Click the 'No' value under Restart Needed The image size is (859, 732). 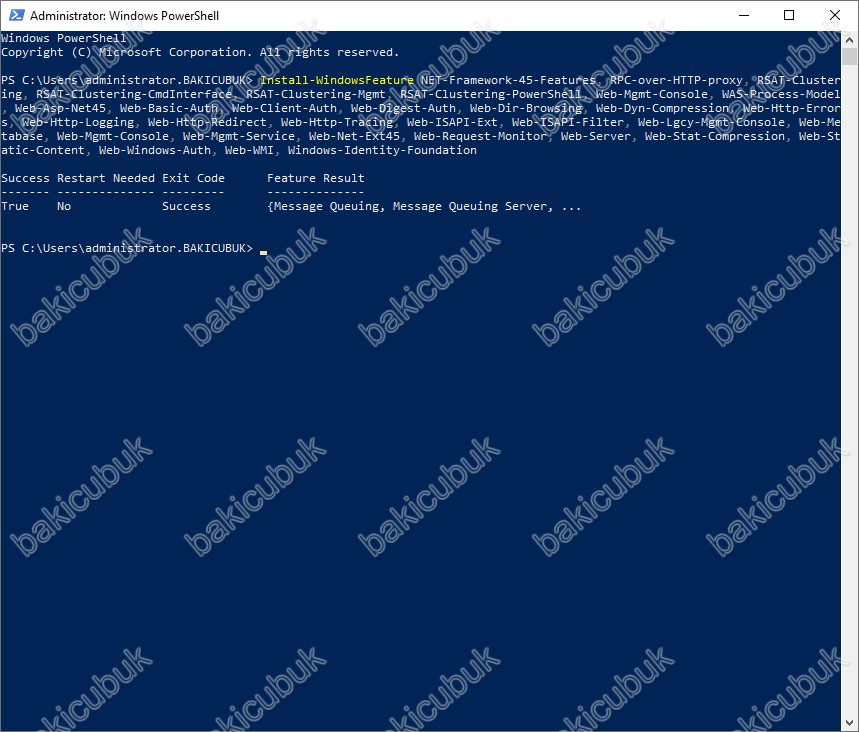(x=64, y=206)
